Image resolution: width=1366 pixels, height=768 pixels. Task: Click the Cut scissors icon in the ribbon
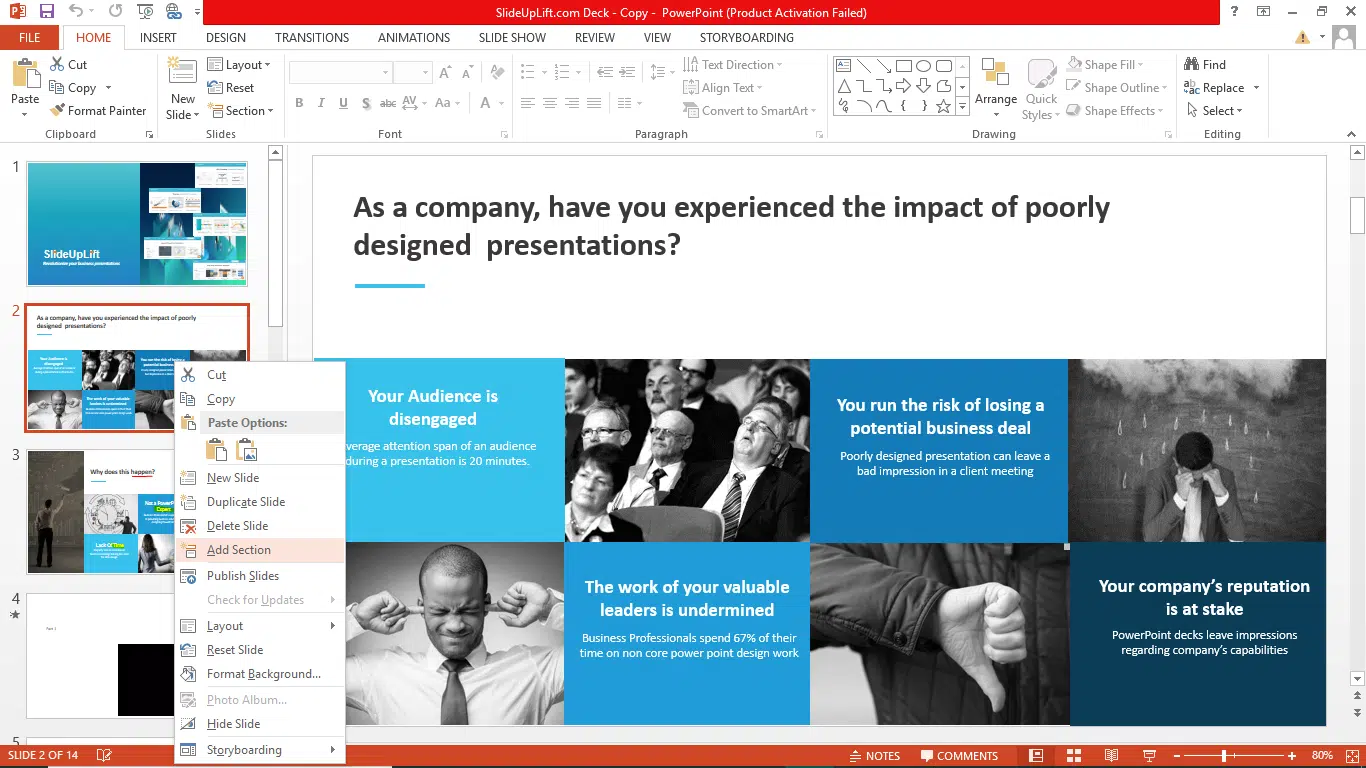(x=57, y=65)
